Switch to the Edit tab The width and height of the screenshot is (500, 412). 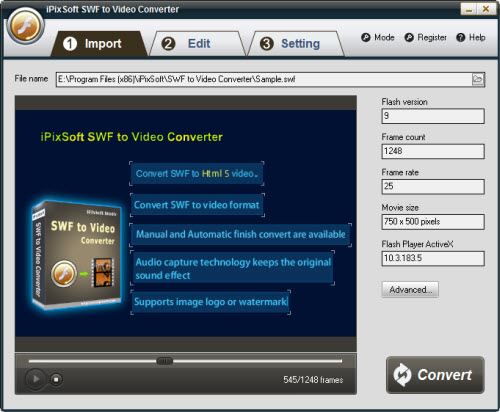point(197,44)
